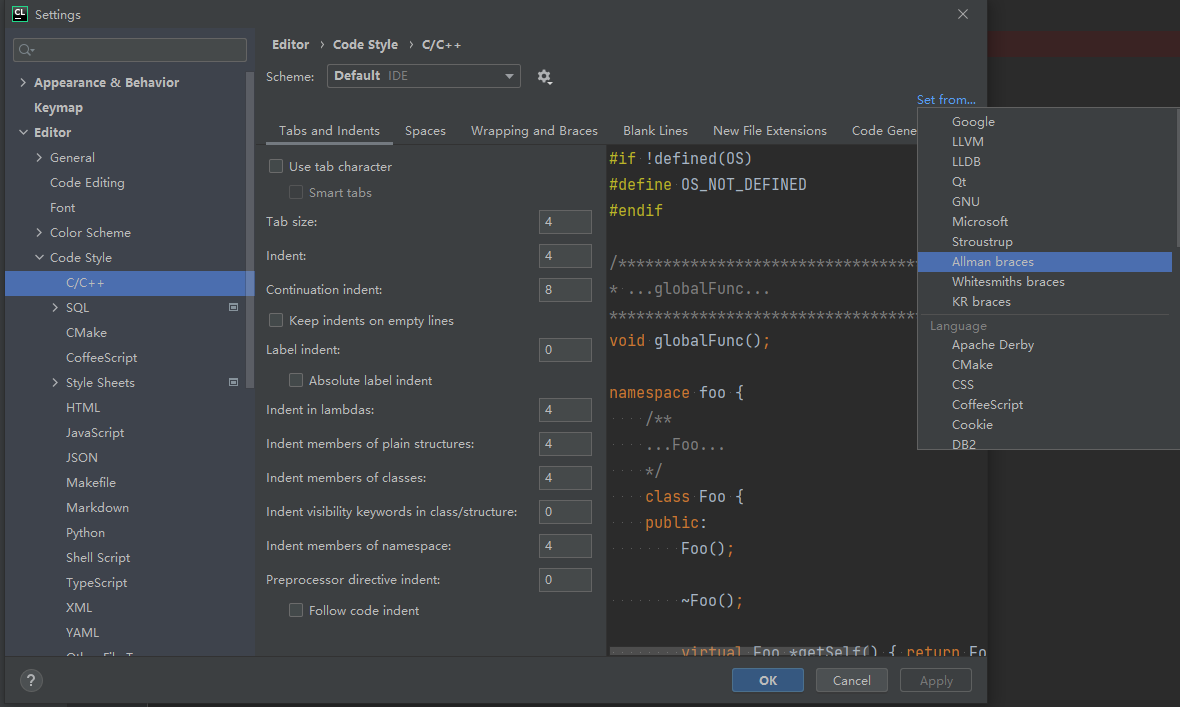1180x707 pixels.
Task: Choose LLDB style option
Action: point(1045,162)
